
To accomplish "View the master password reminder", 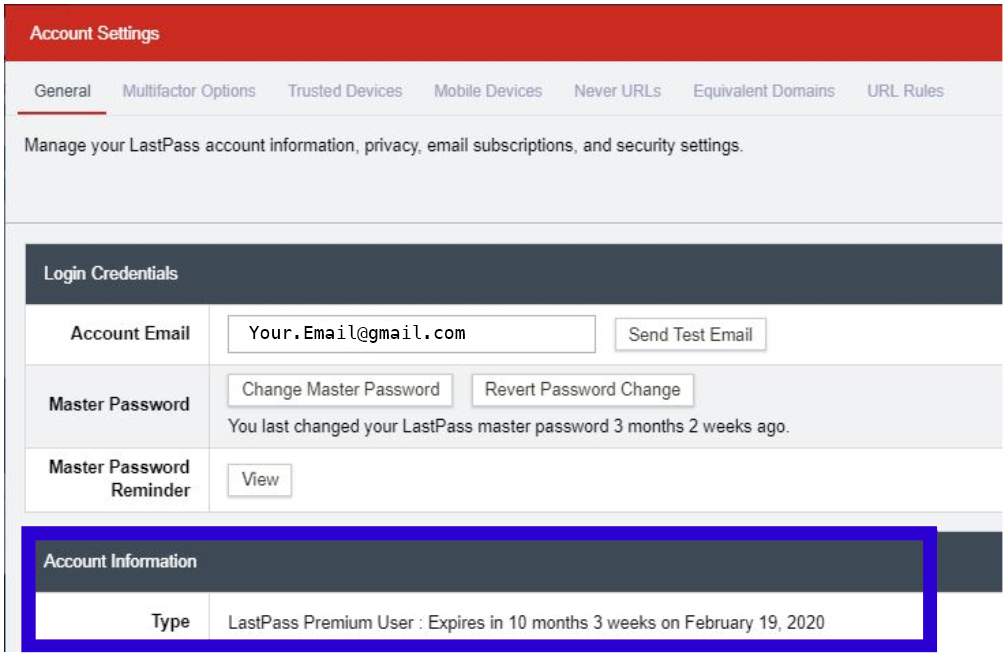I will pos(260,480).
